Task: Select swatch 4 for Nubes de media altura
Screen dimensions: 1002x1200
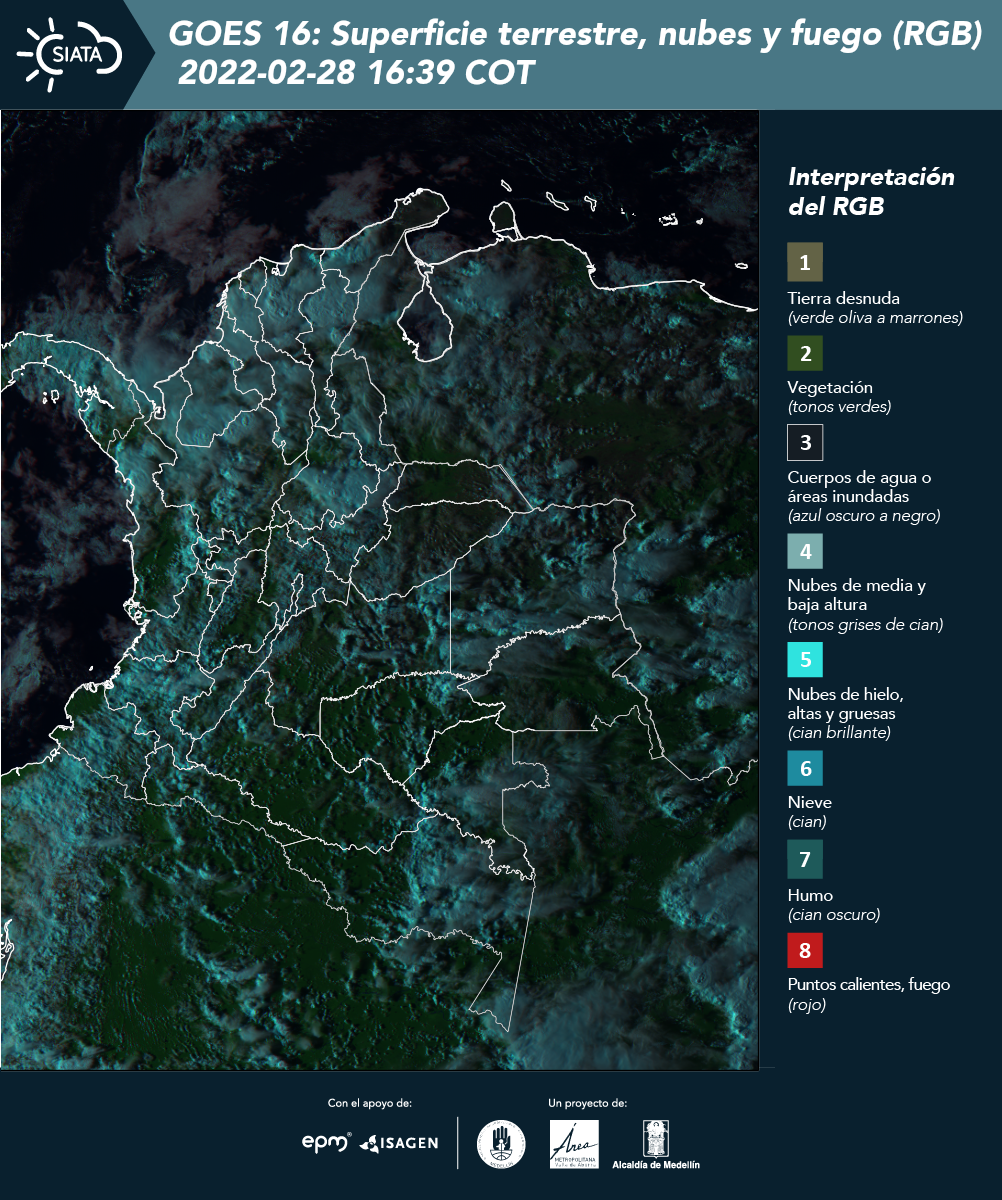Action: click(x=805, y=550)
